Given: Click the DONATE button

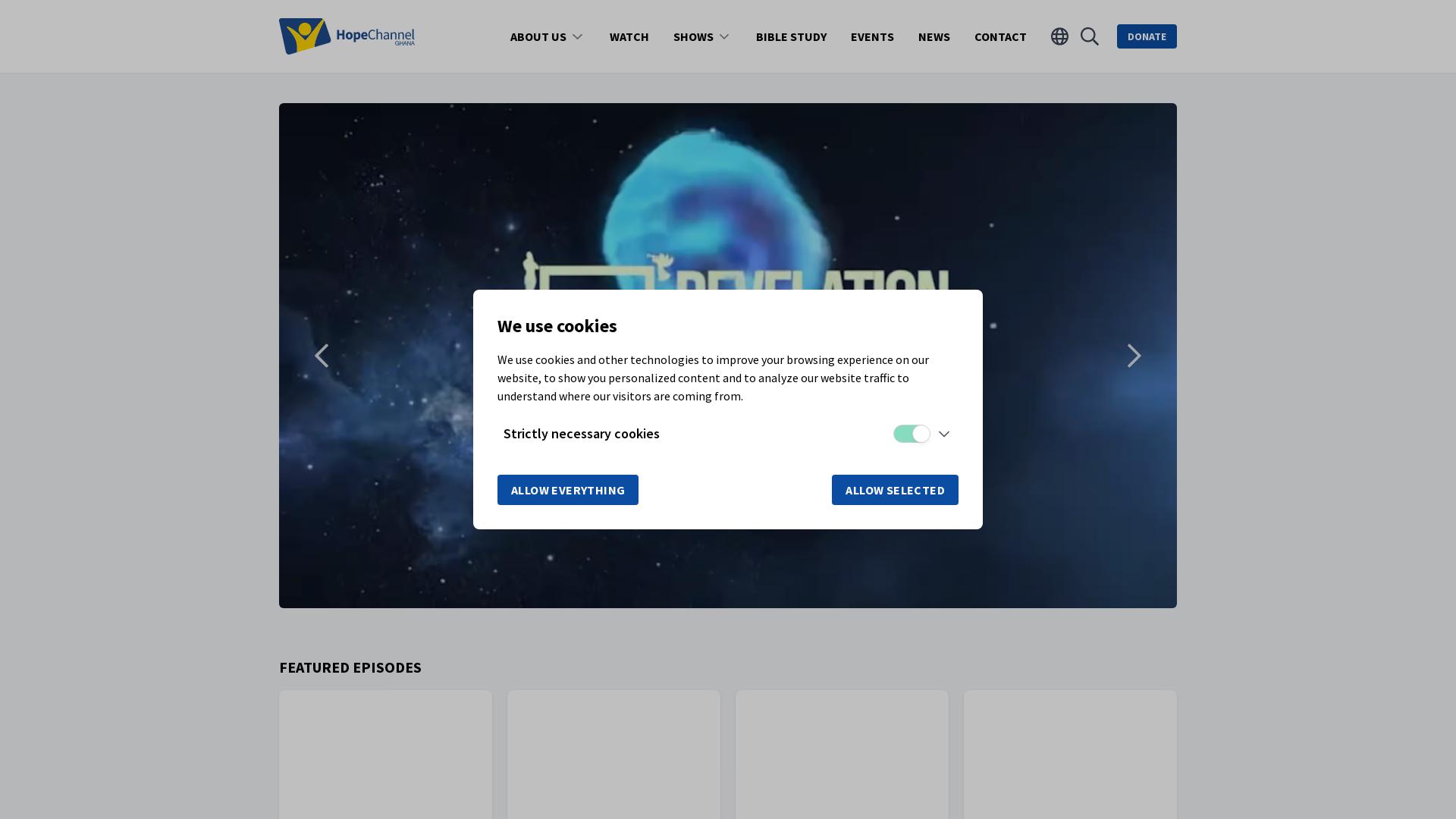Looking at the screenshot, I should coord(1147,36).
